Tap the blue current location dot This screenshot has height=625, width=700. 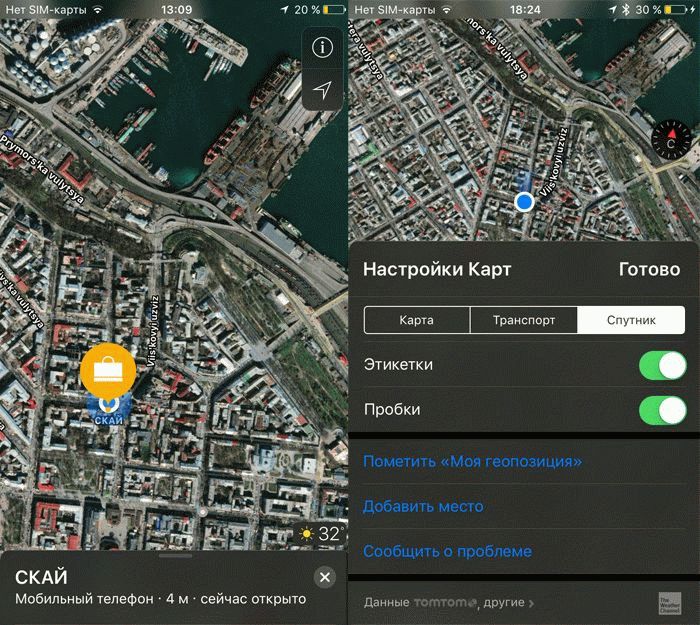[x=525, y=203]
